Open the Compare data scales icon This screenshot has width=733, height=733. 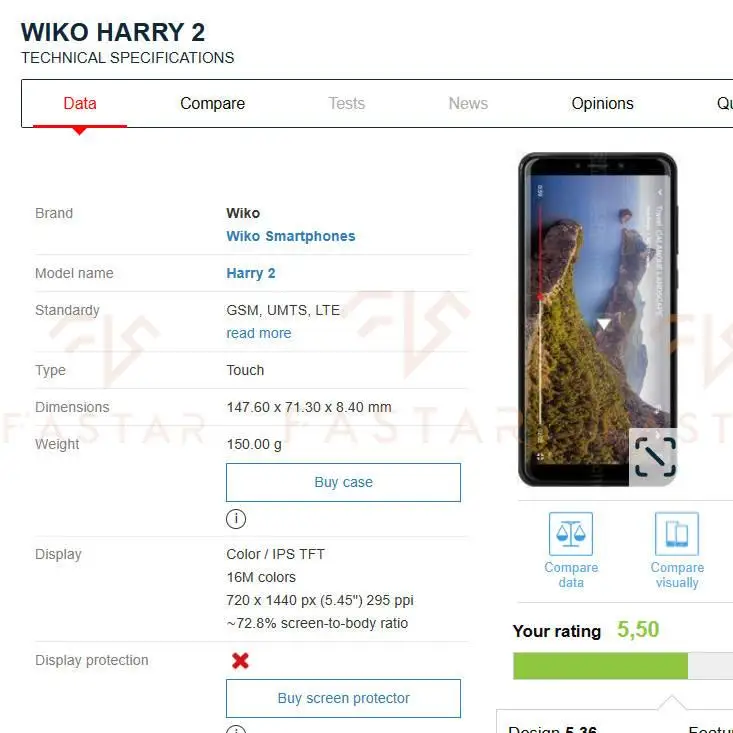click(571, 533)
